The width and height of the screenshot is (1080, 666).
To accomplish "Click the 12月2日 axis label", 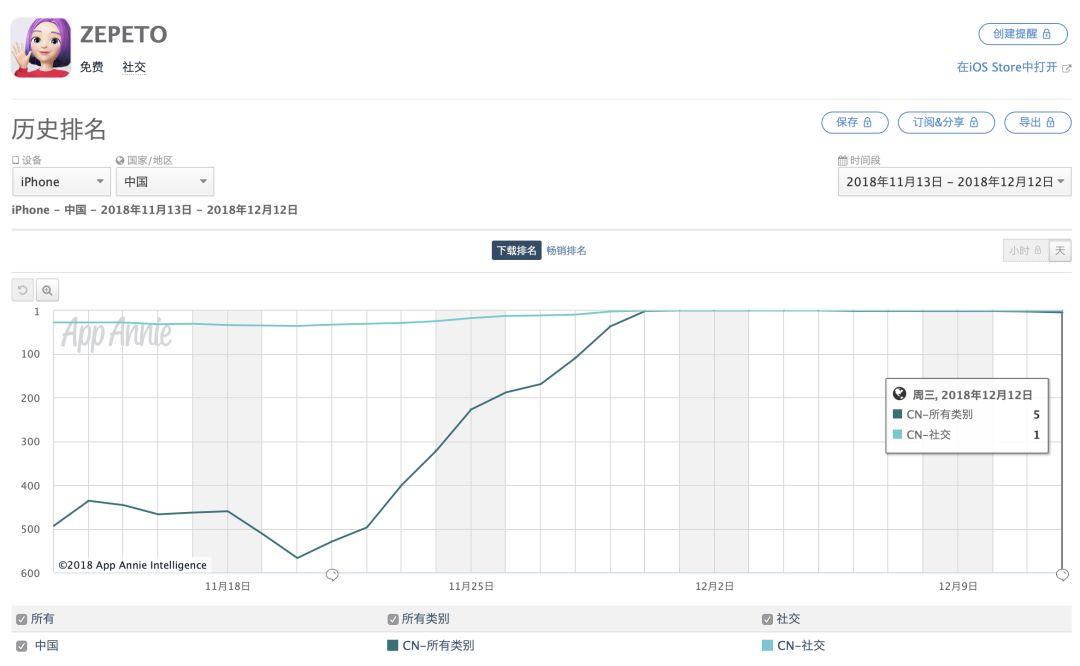I will [x=714, y=586].
